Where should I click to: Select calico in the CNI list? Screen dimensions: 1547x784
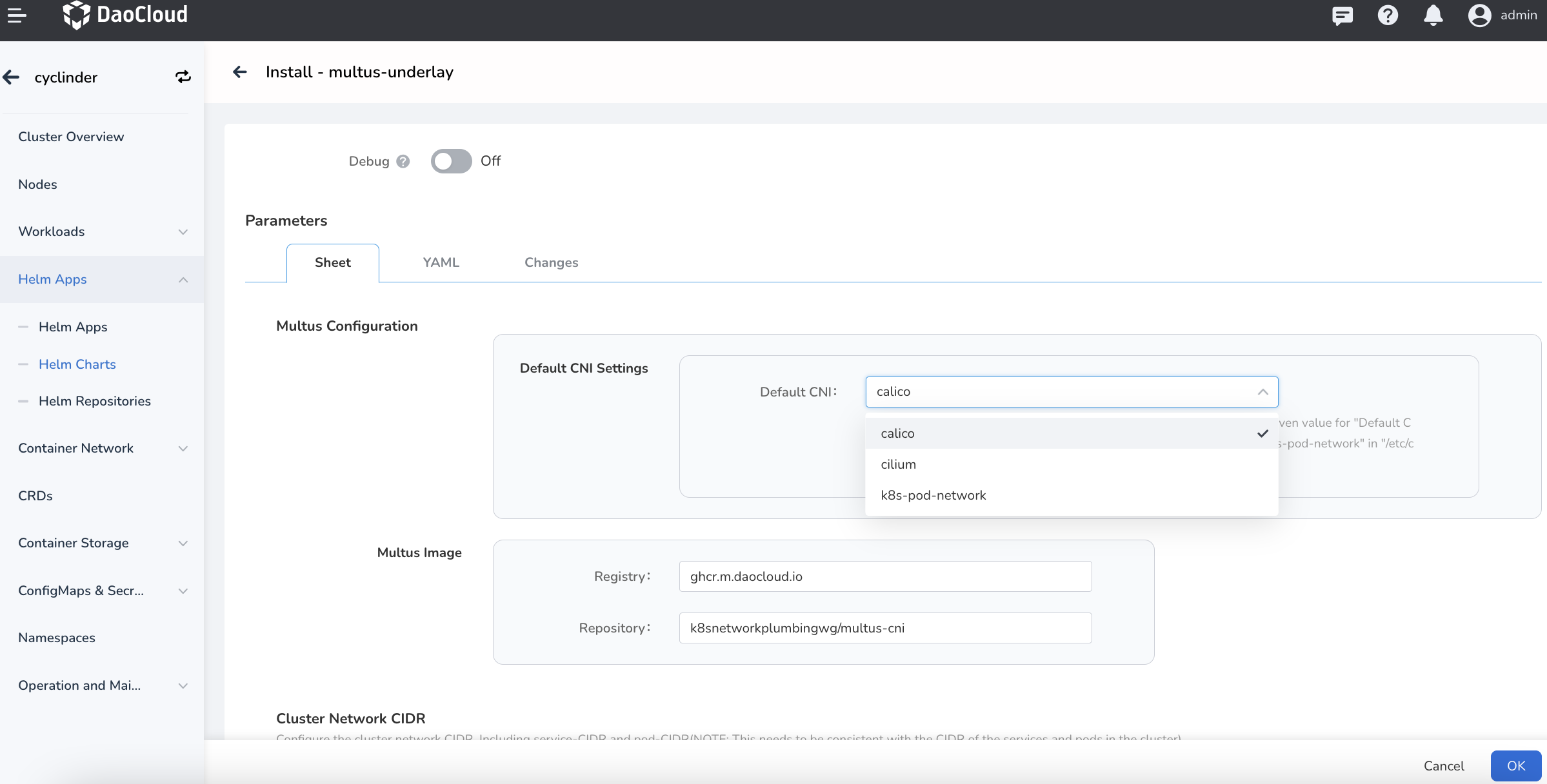1072,433
